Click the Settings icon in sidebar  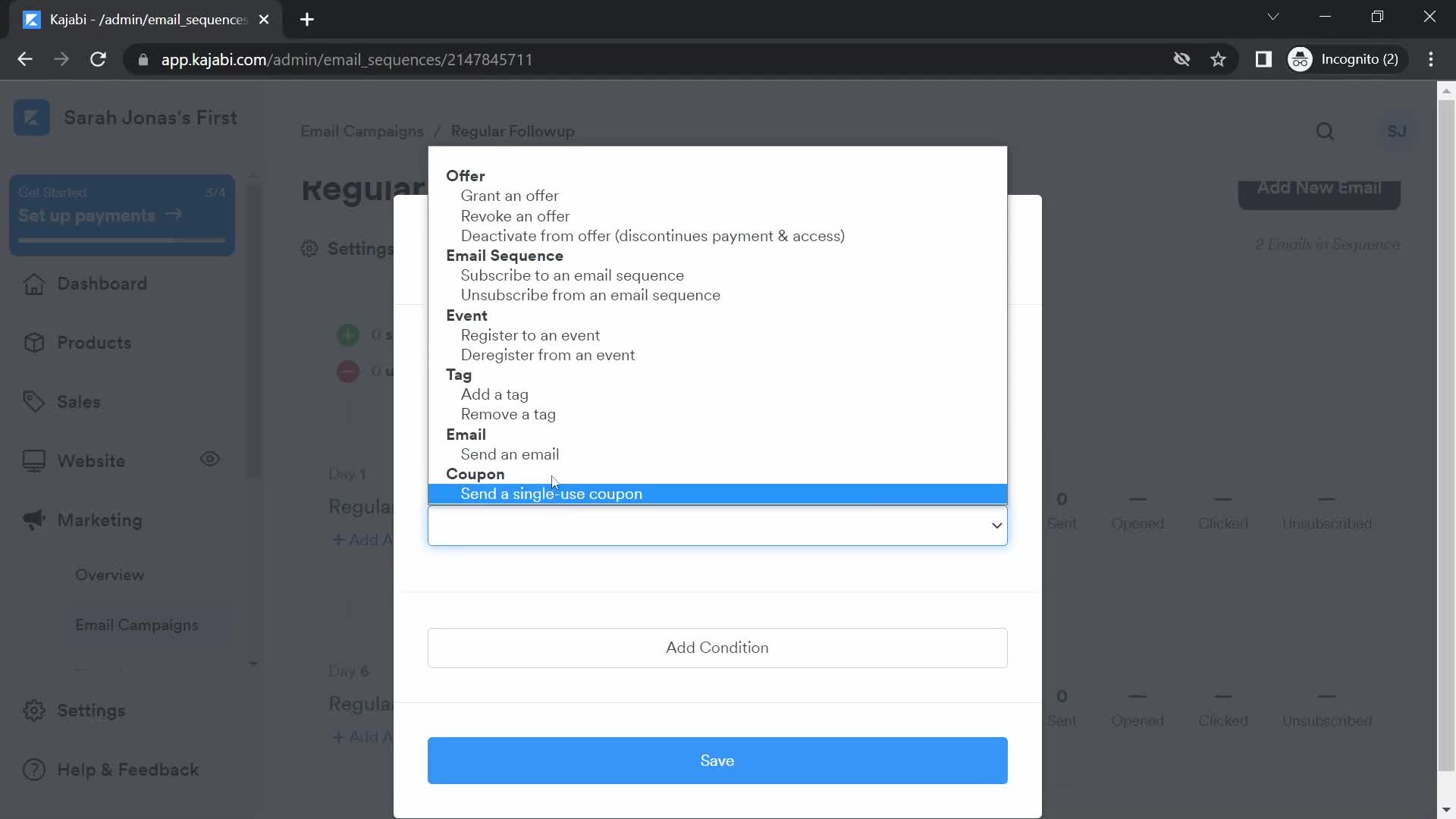(32, 710)
